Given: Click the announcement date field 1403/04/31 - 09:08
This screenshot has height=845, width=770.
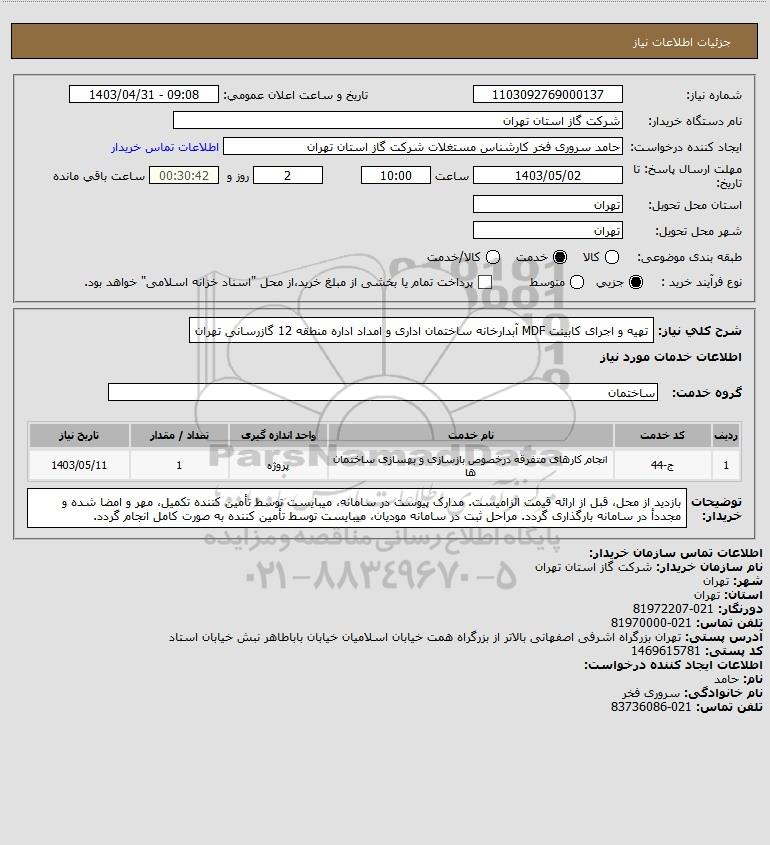Looking at the screenshot, I should coord(144,94).
